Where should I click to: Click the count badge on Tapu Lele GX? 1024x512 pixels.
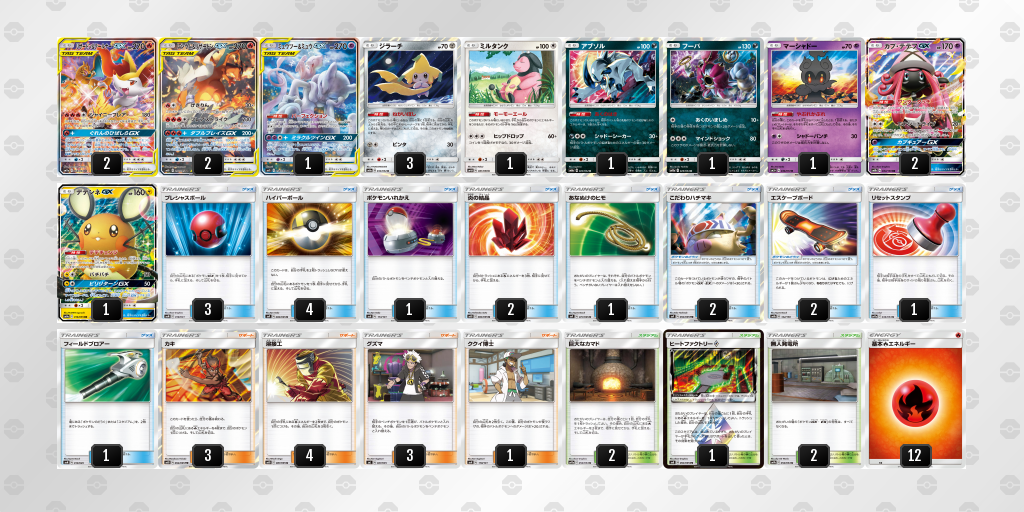point(914,163)
